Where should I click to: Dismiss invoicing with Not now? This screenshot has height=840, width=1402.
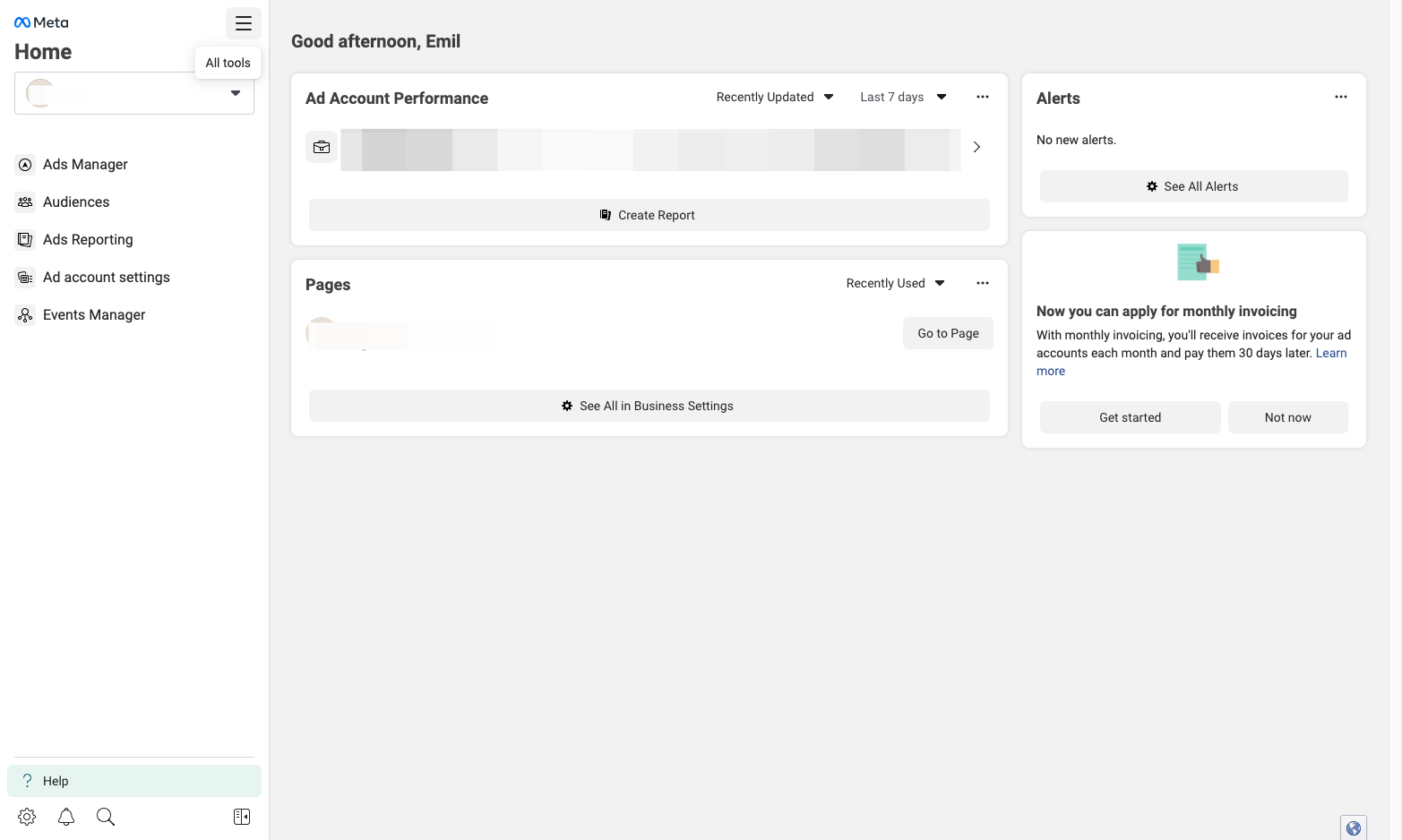(1288, 417)
